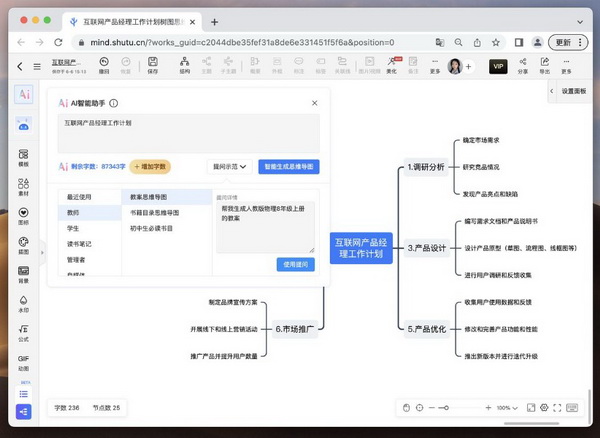Open the VIP badge

point(498,66)
